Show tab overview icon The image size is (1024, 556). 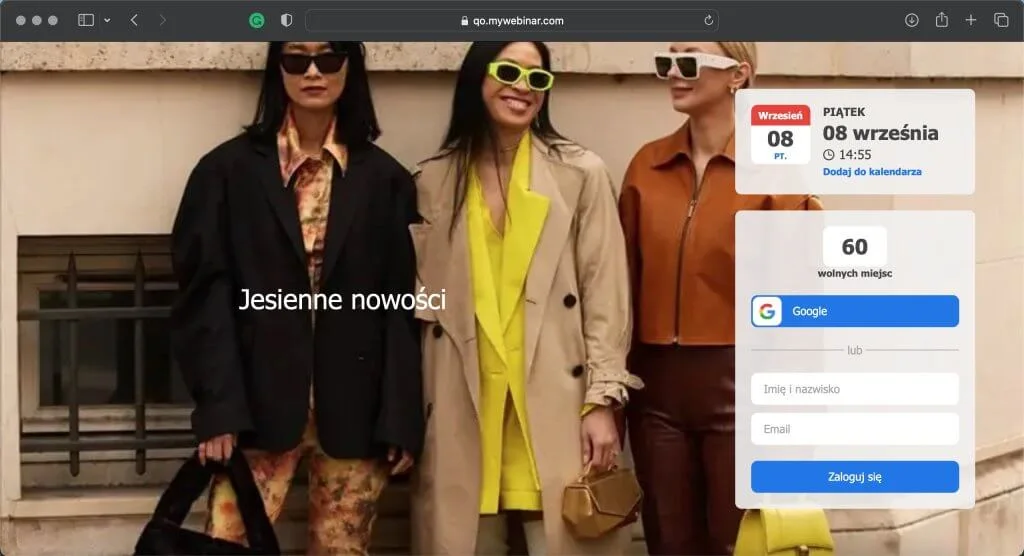1001,20
